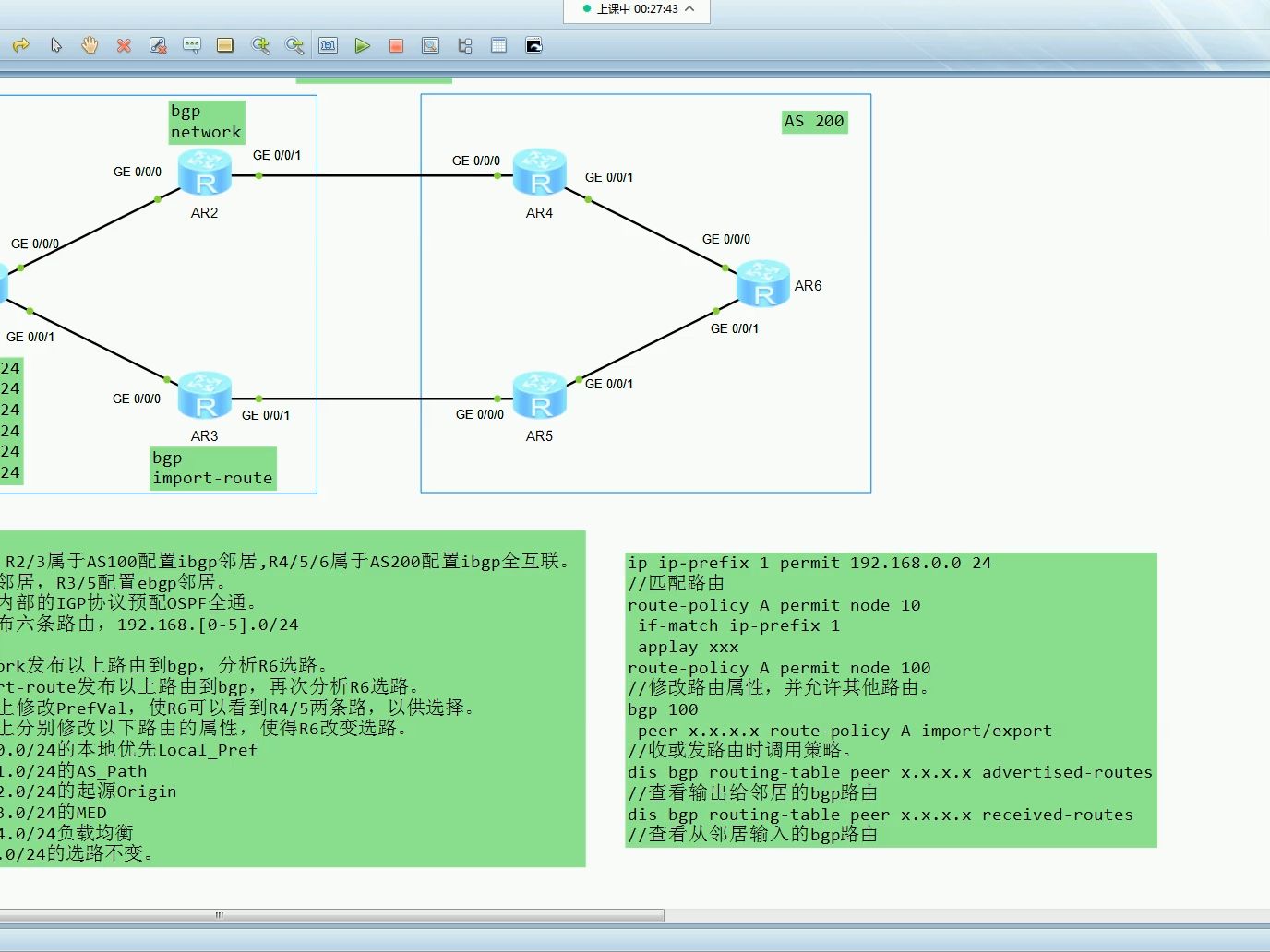Click AR5's GE 0/0/0 port label

tap(480, 414)
